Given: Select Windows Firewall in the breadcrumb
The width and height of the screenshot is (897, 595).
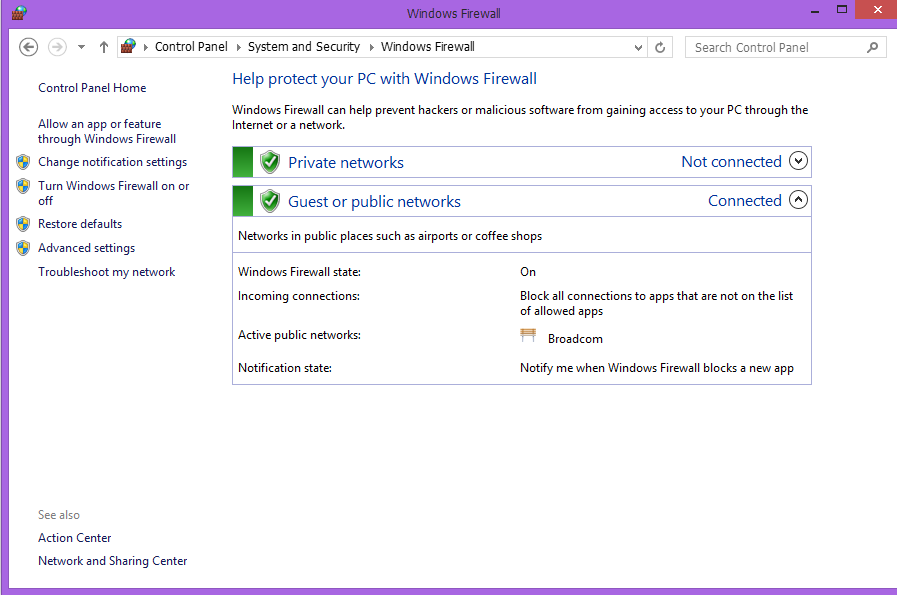Looking at the screenshot, I should point(428,47).
